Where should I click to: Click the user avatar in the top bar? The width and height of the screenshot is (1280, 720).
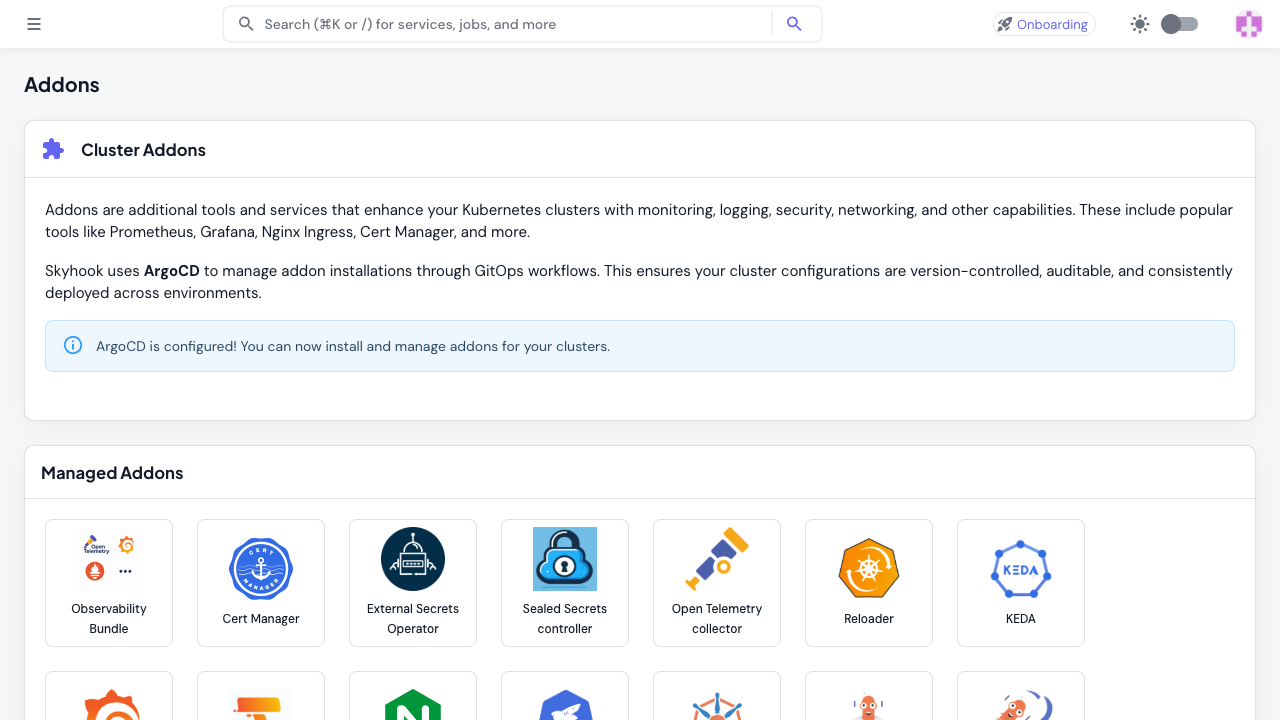click(1248, 23)
